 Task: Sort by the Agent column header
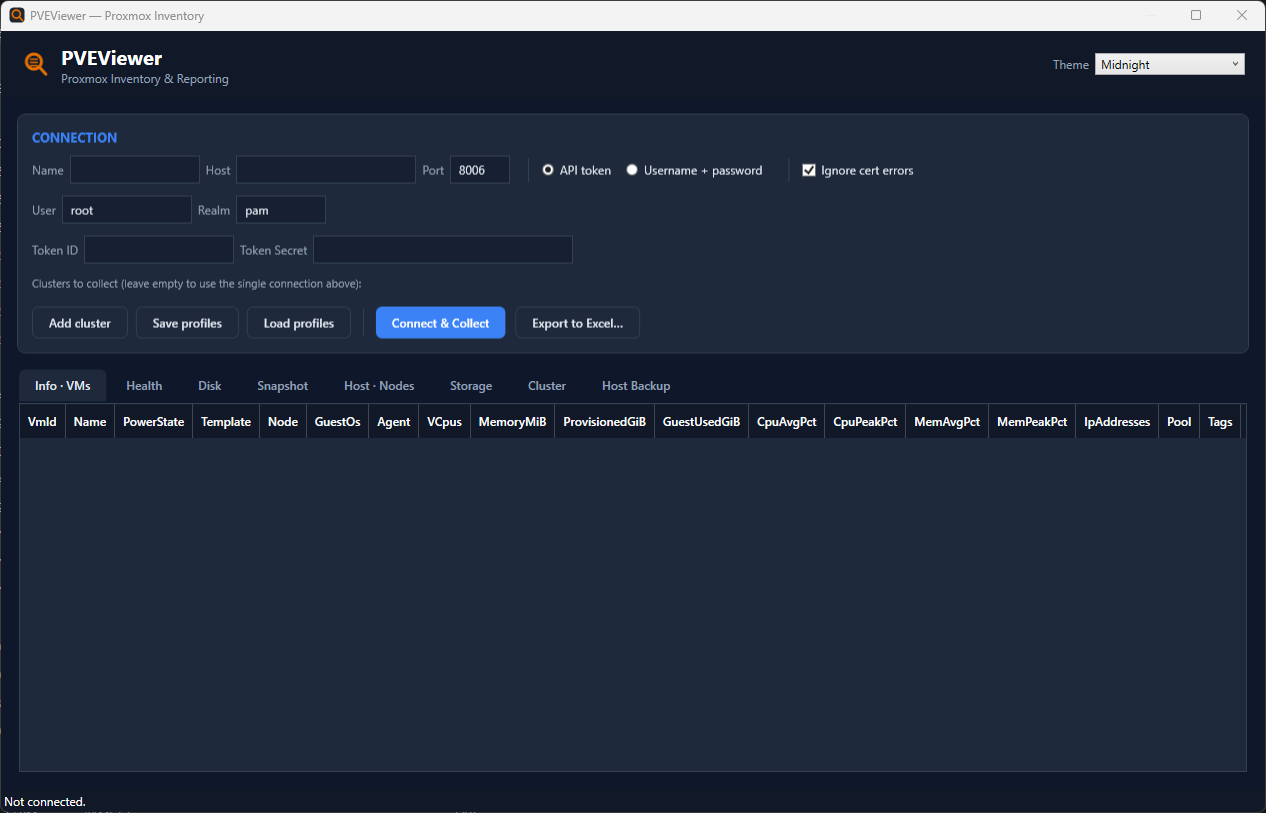pyautogui.click(x=394, y=422)
